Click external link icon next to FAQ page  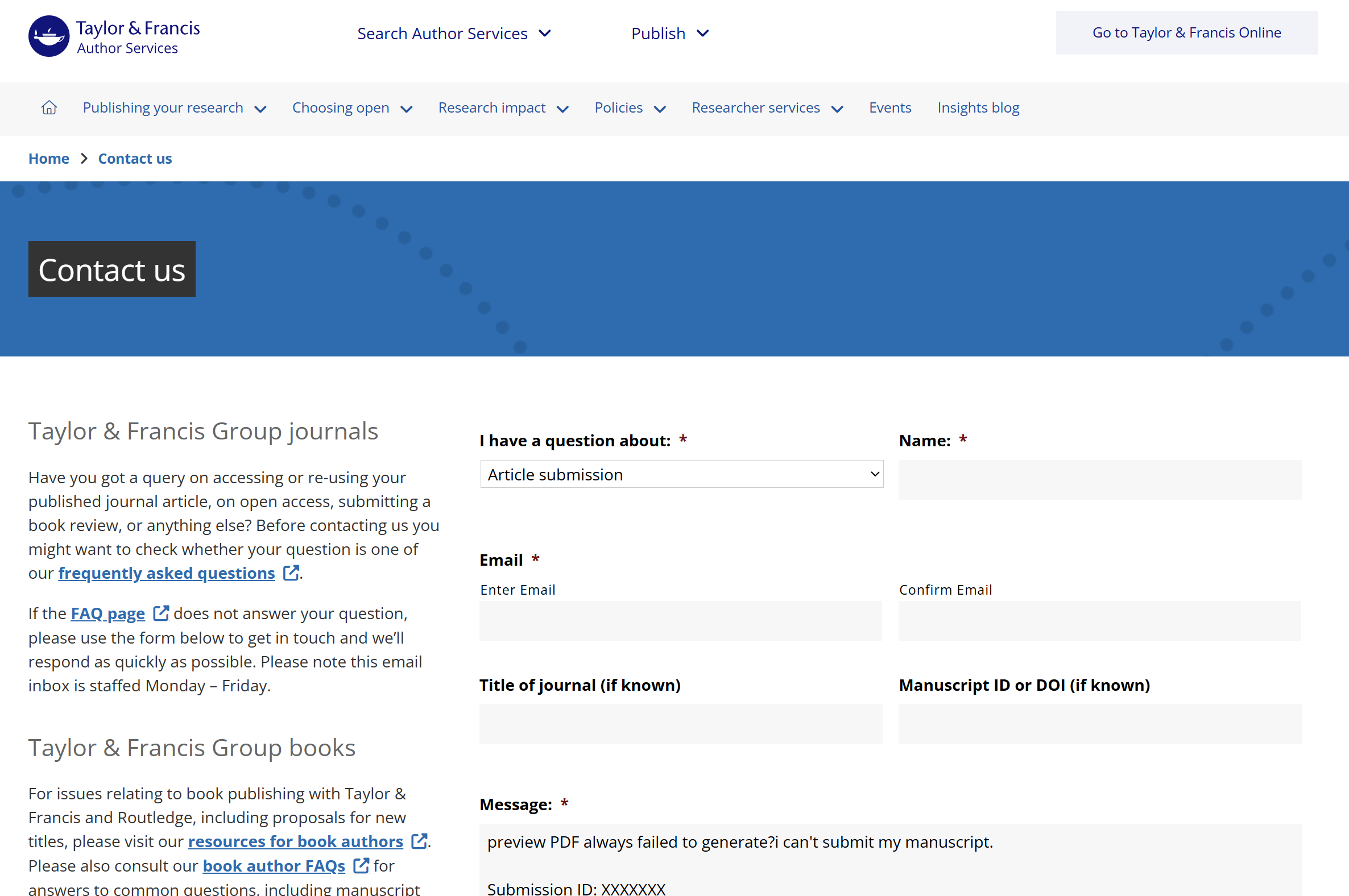160,613
